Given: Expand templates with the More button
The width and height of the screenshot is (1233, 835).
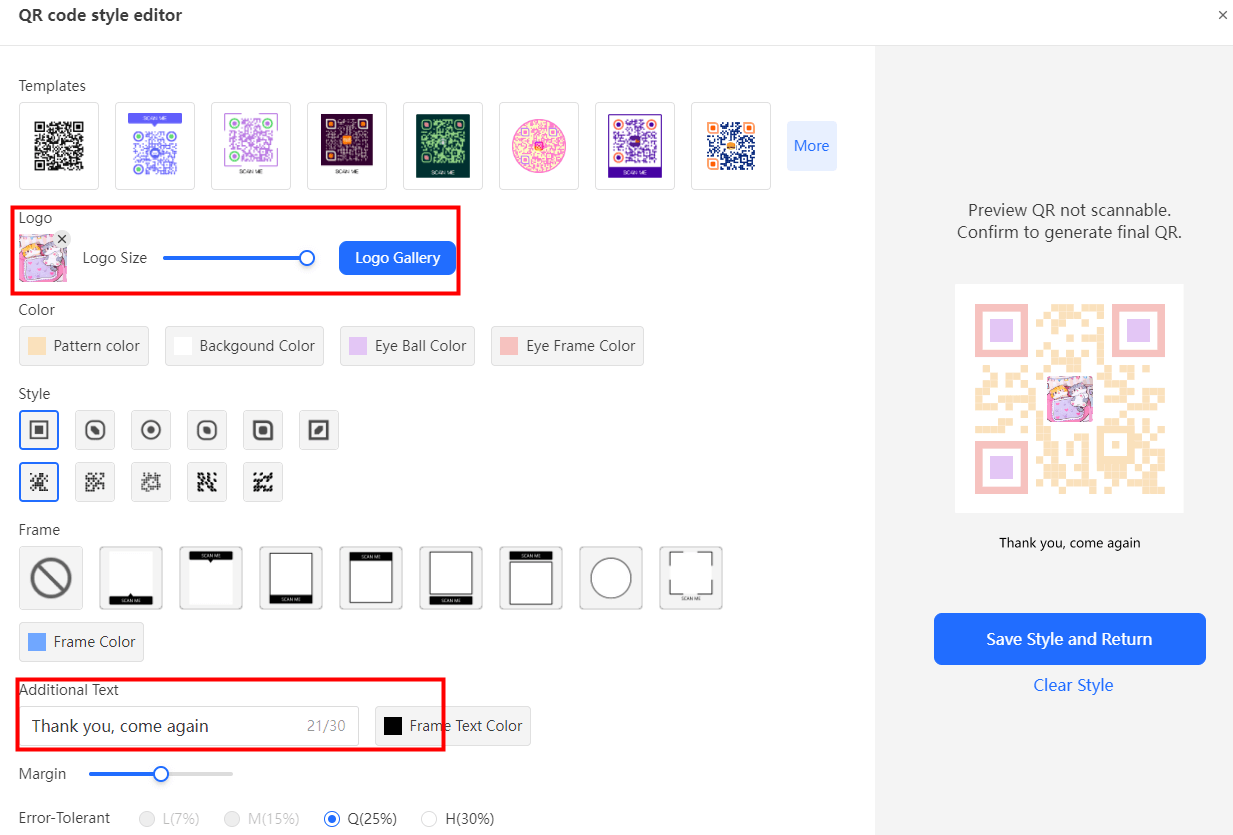Looking at the screenshot, I should (811, 146).
